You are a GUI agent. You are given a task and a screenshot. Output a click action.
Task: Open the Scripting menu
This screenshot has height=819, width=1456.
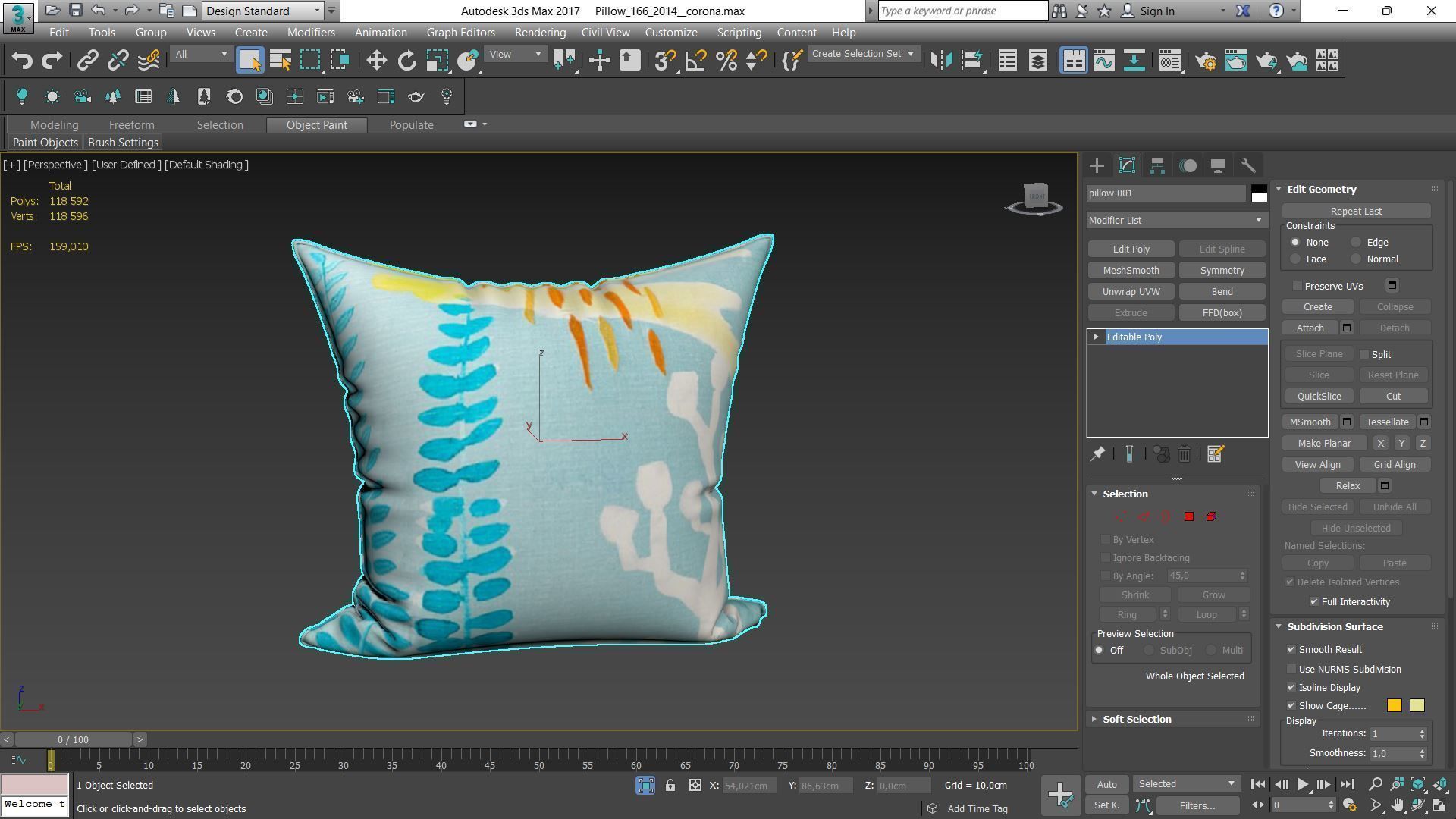pyautogui.click(x=739, y=33)
